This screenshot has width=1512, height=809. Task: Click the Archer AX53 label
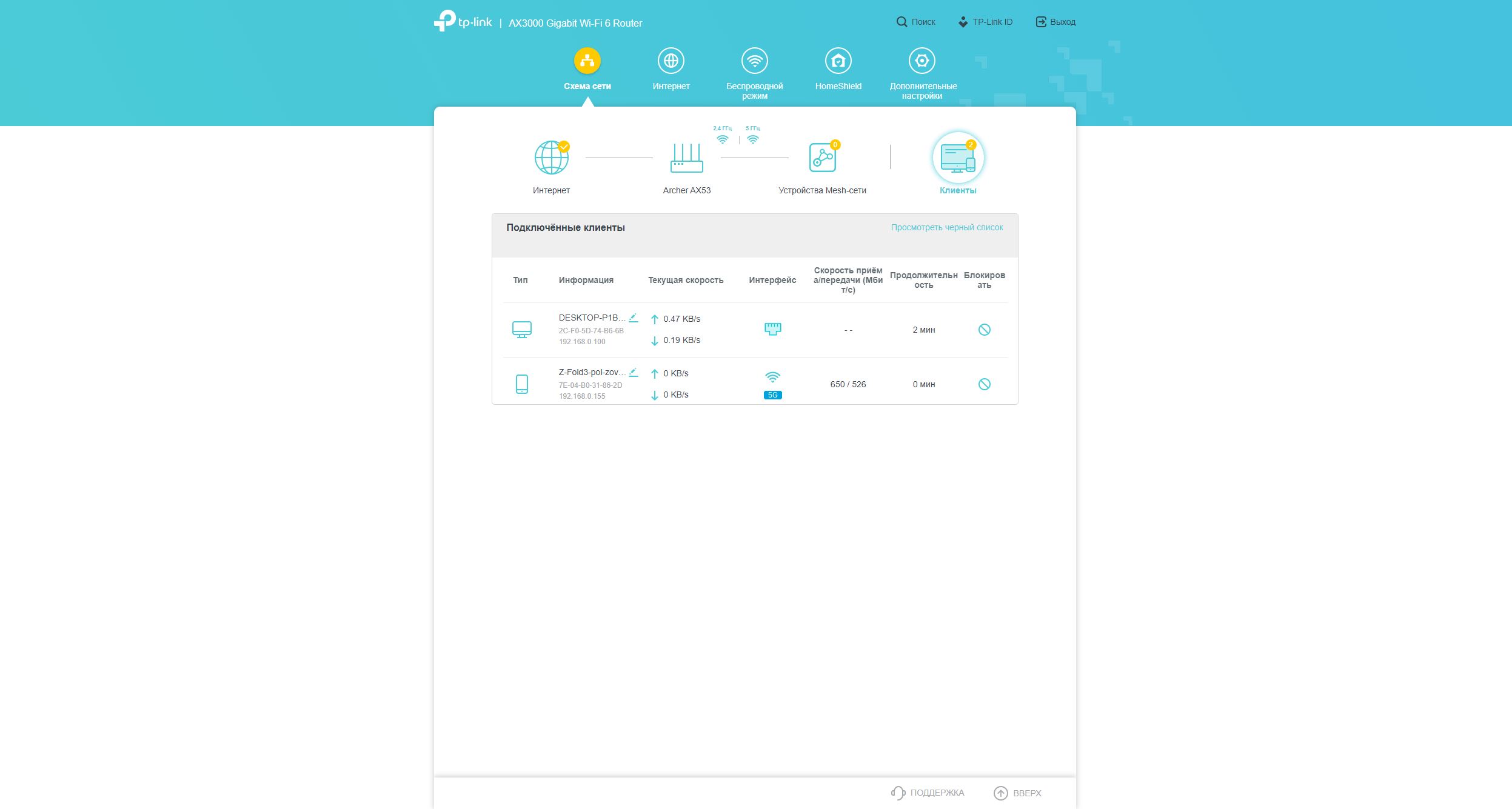click(686, 190)
